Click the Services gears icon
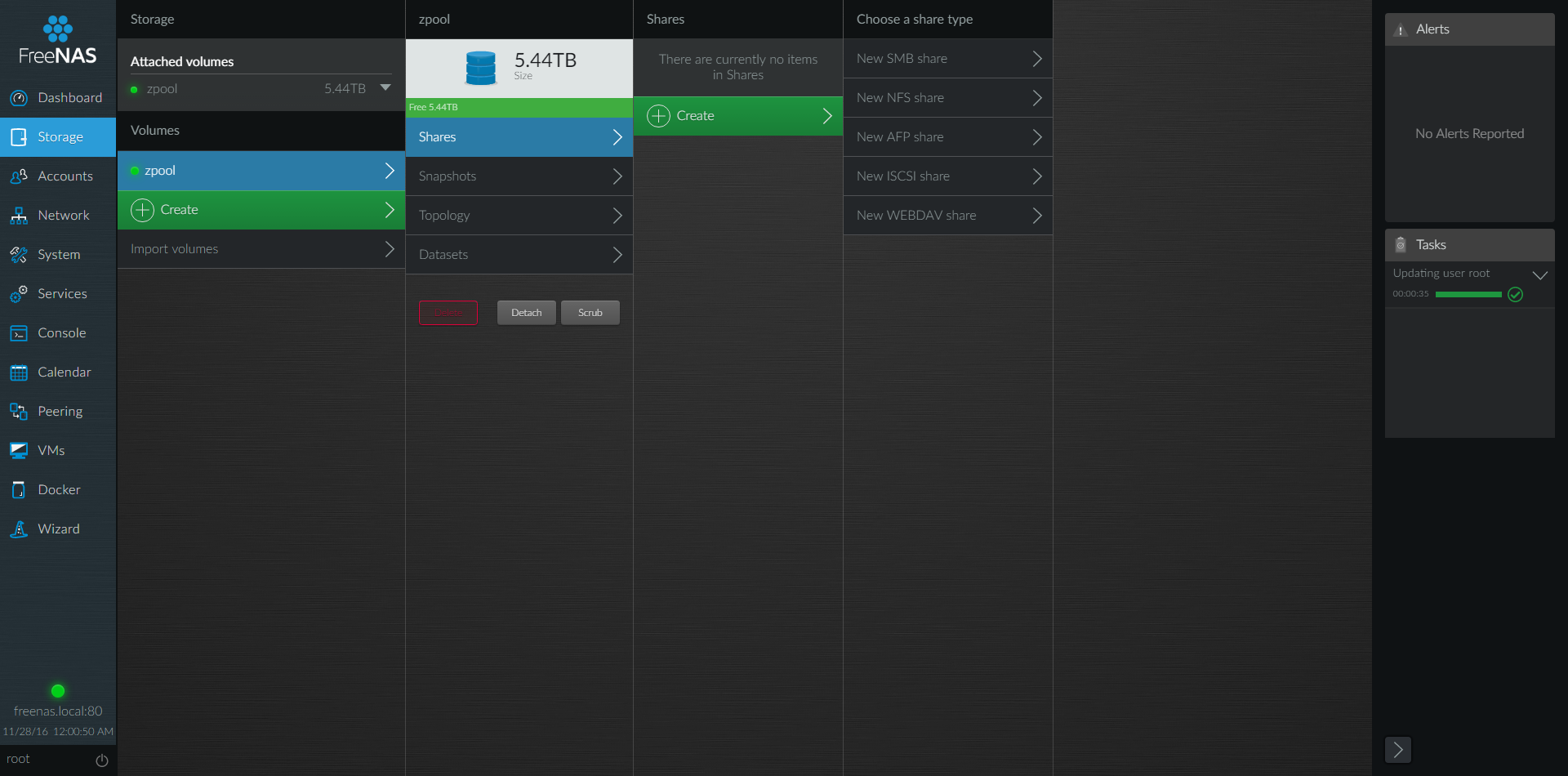The height and width of the screenshot is (776, 1568). tap(19, 294)
